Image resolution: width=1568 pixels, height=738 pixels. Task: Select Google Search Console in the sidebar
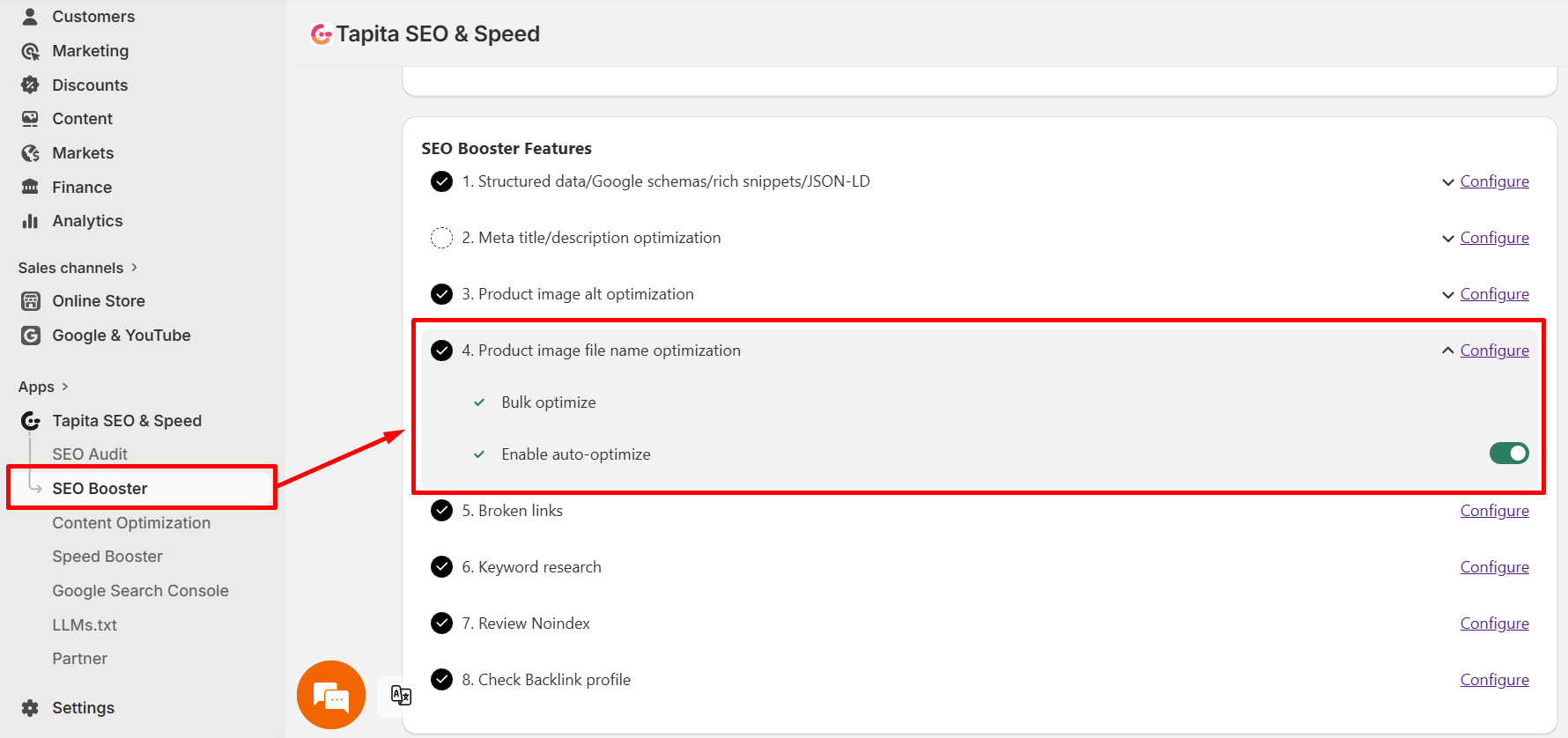(x=141, y=590)
